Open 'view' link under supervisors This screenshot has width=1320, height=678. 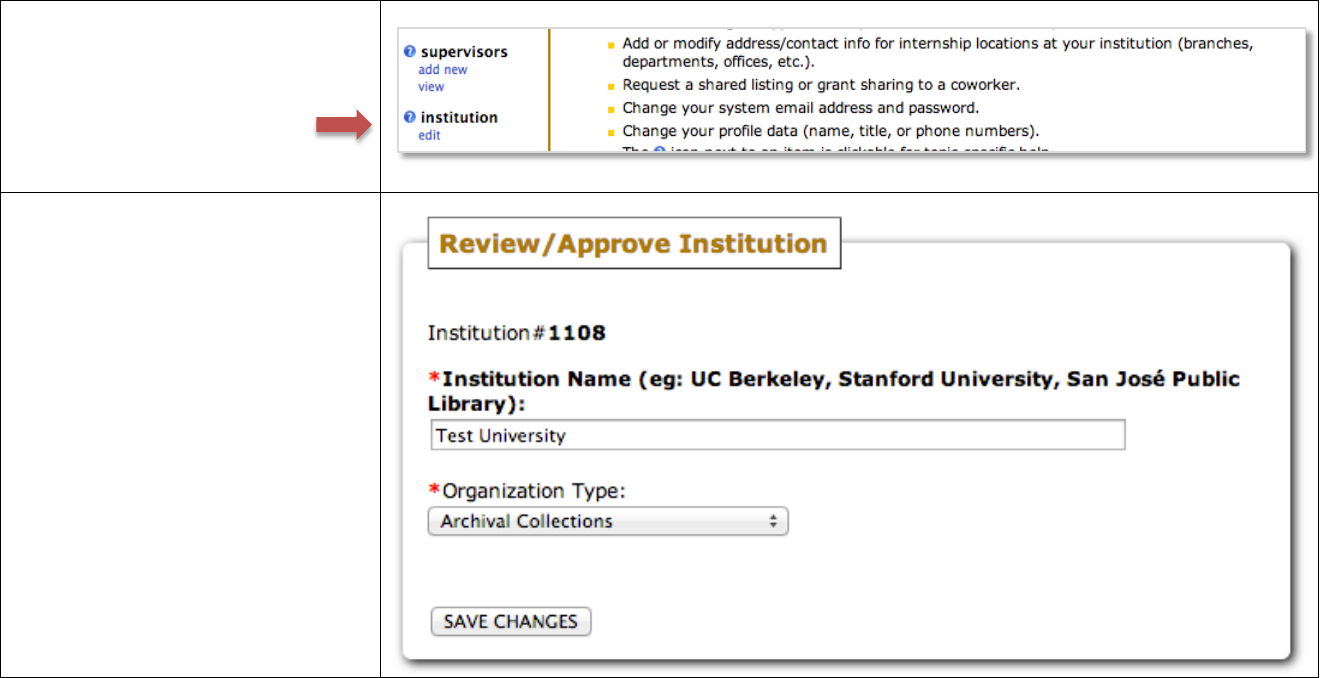(x=431, y=87)
